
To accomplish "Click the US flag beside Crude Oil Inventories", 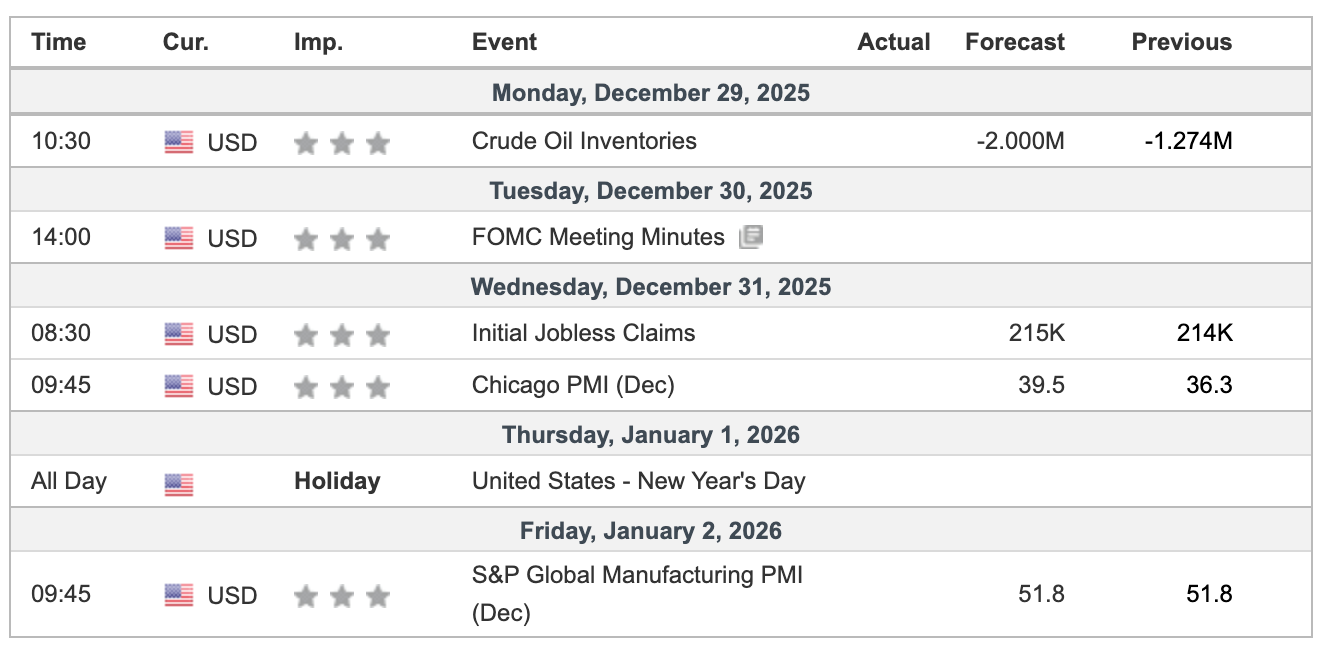I will pyautogui.click(x=179, y=142).
